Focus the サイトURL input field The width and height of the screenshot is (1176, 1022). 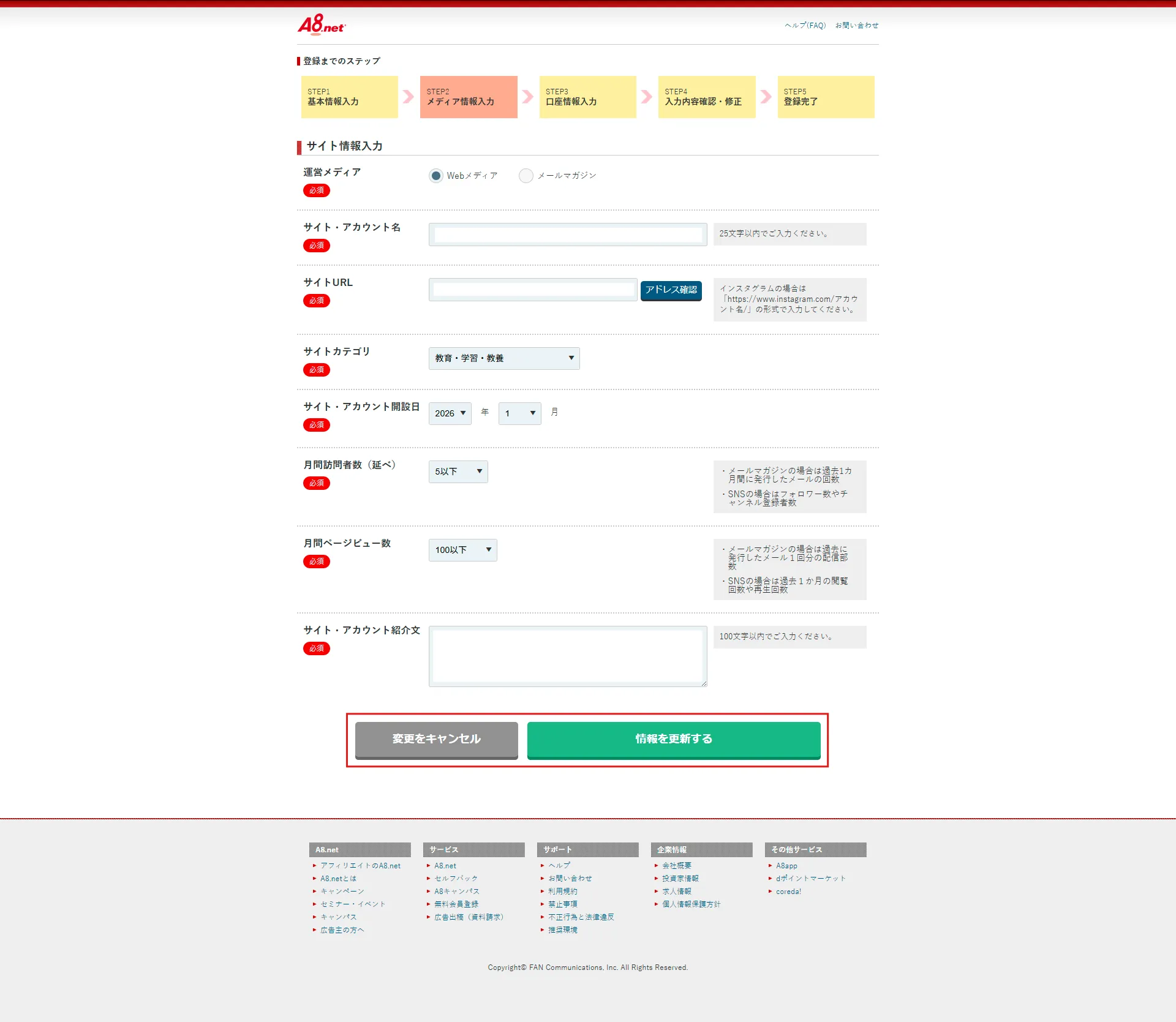coord(533,290)
